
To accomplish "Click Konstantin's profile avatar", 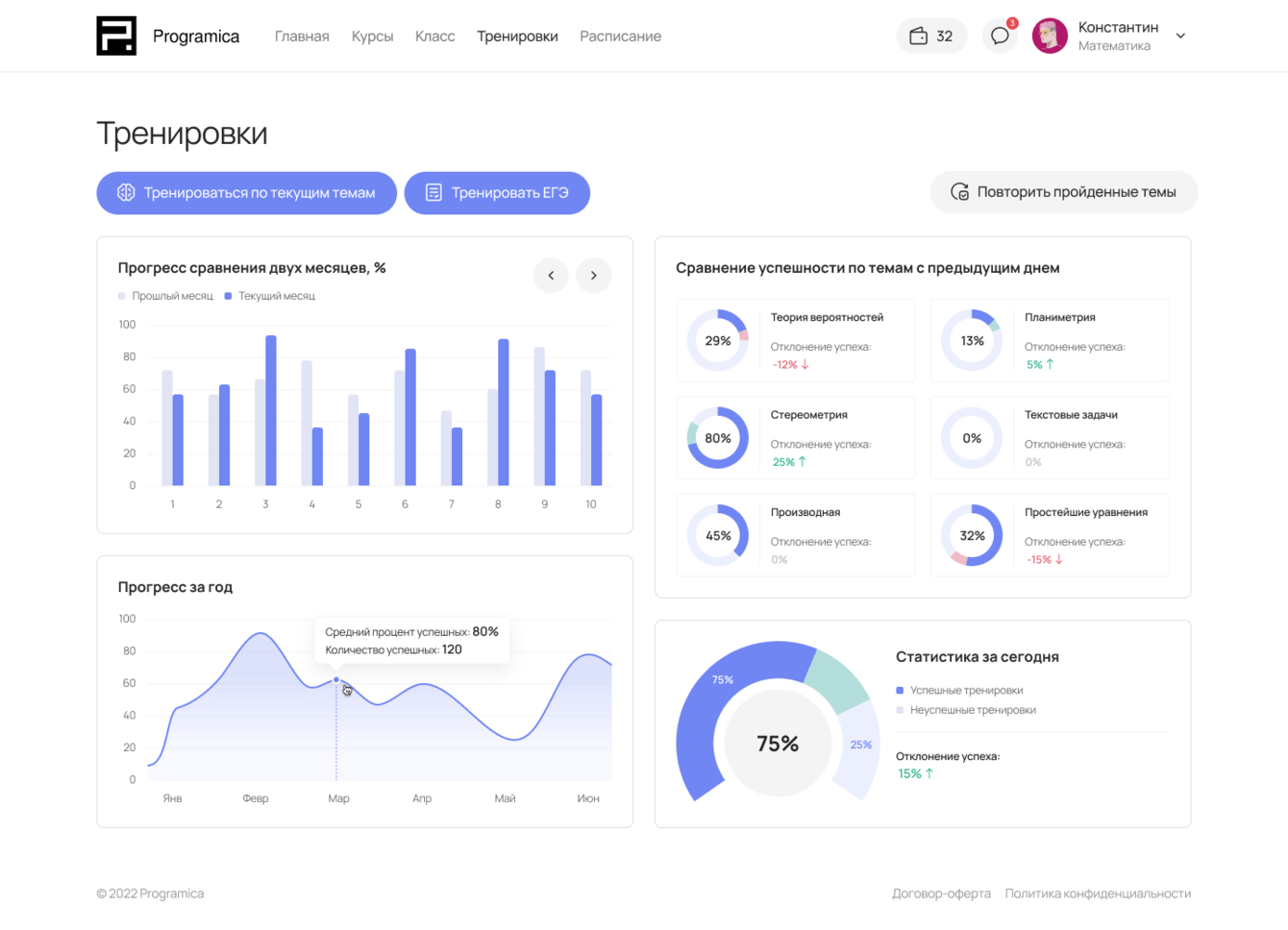I will [1050, 36].
